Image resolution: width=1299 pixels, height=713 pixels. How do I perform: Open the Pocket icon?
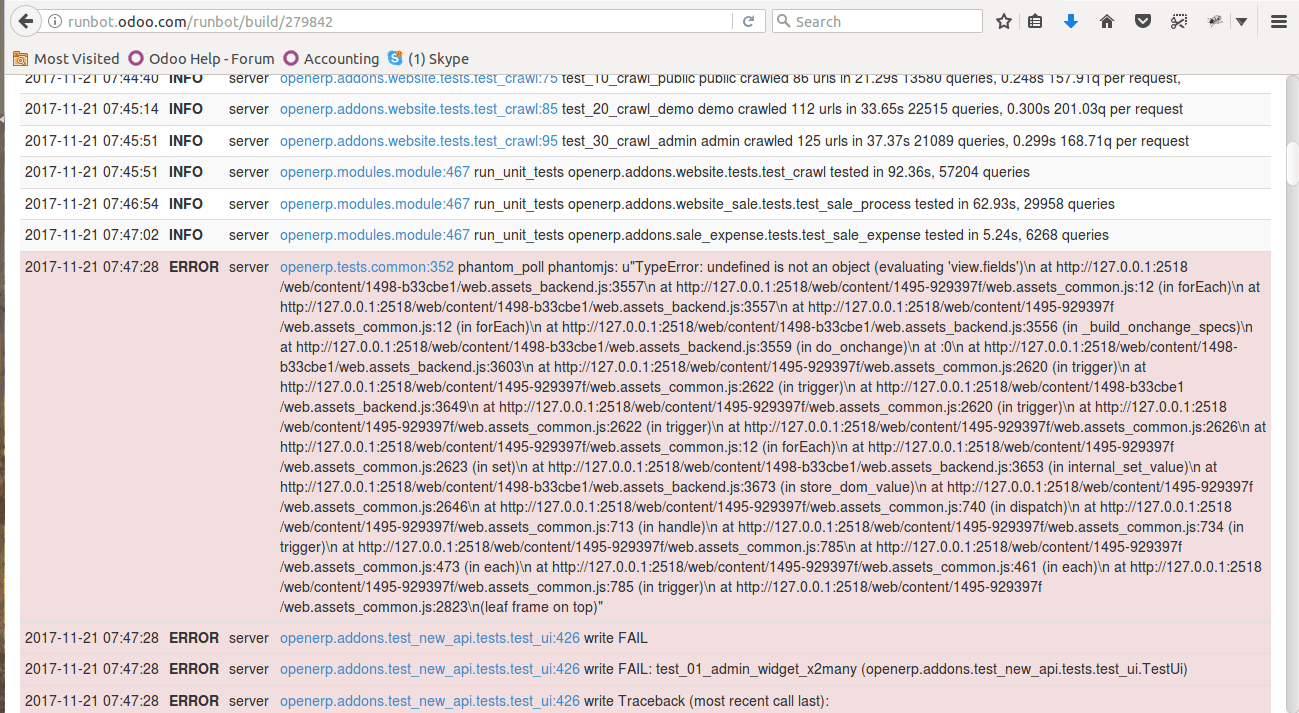pyautogui.click(x=1143, y=21)
